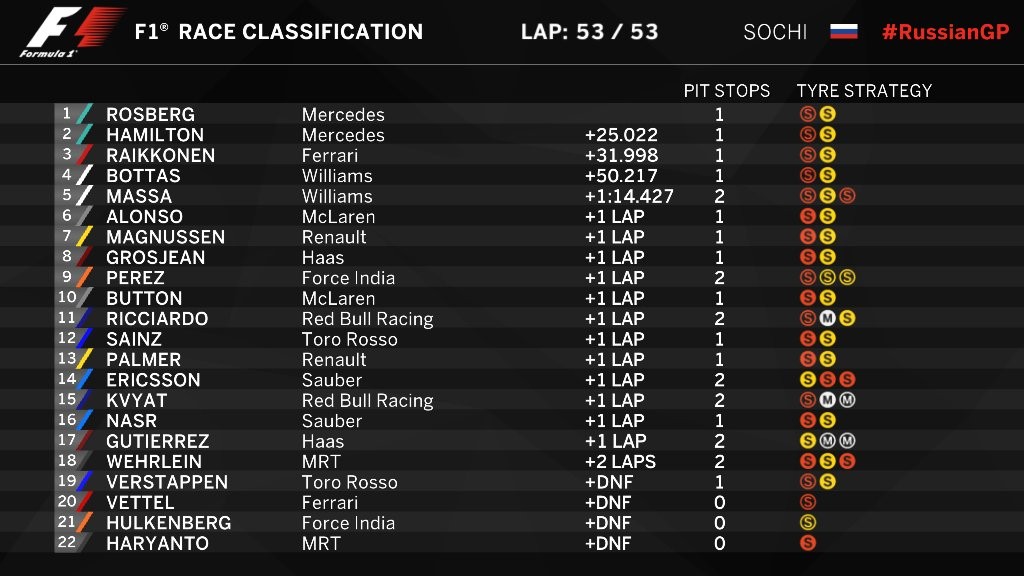Viewport: 1024px width, 576px height.
Task: Select the ROSBERG driver row
Action: [x=512, y=114]
